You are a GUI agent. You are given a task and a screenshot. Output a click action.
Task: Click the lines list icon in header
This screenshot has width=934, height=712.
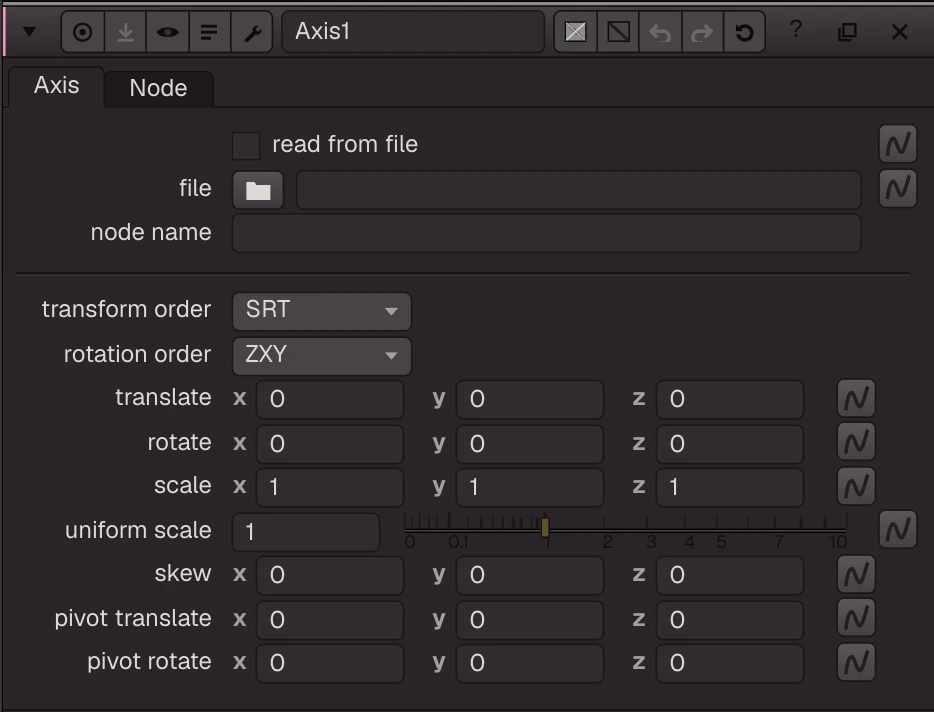[x=209, y=32]
